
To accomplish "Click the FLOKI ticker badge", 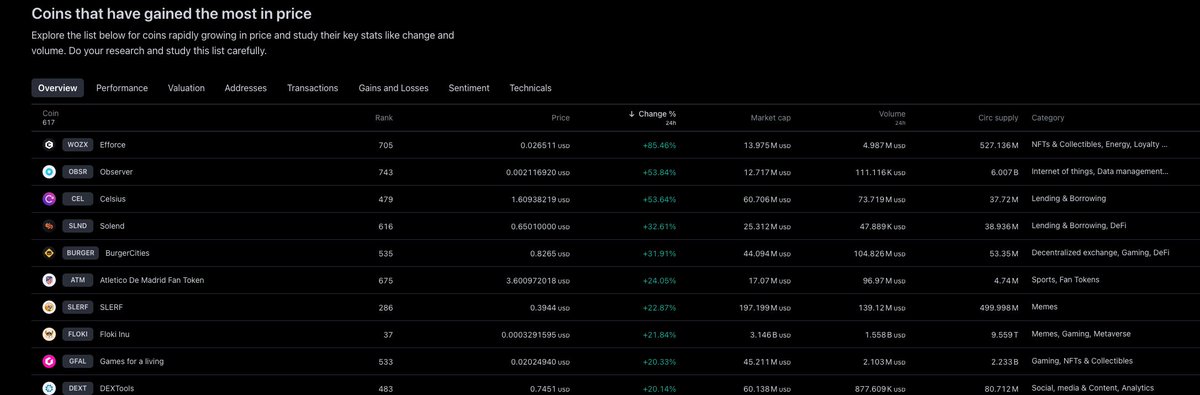I will pyautogui.click(x=77, y=334).
